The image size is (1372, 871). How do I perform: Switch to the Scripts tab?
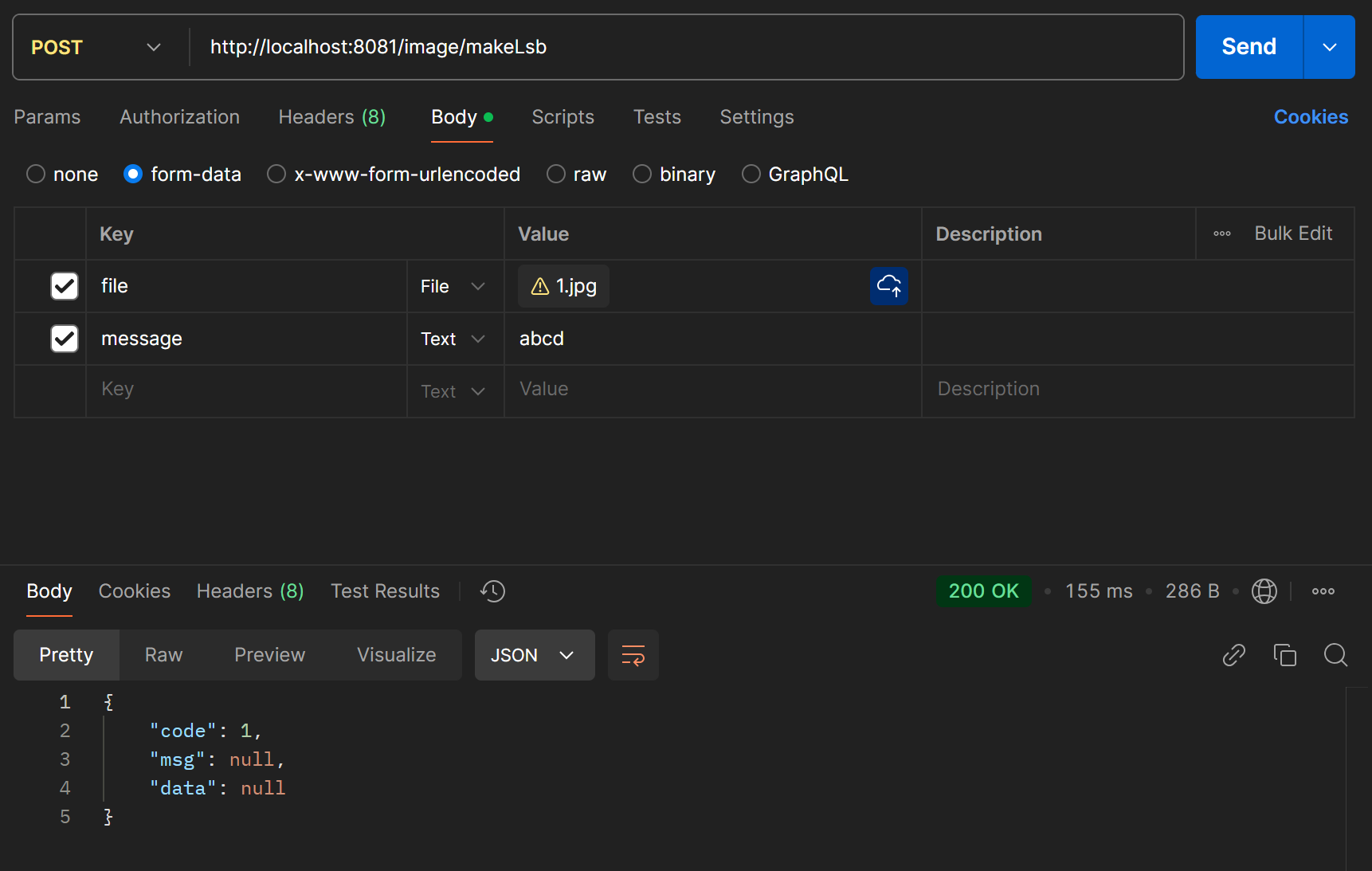563,117
